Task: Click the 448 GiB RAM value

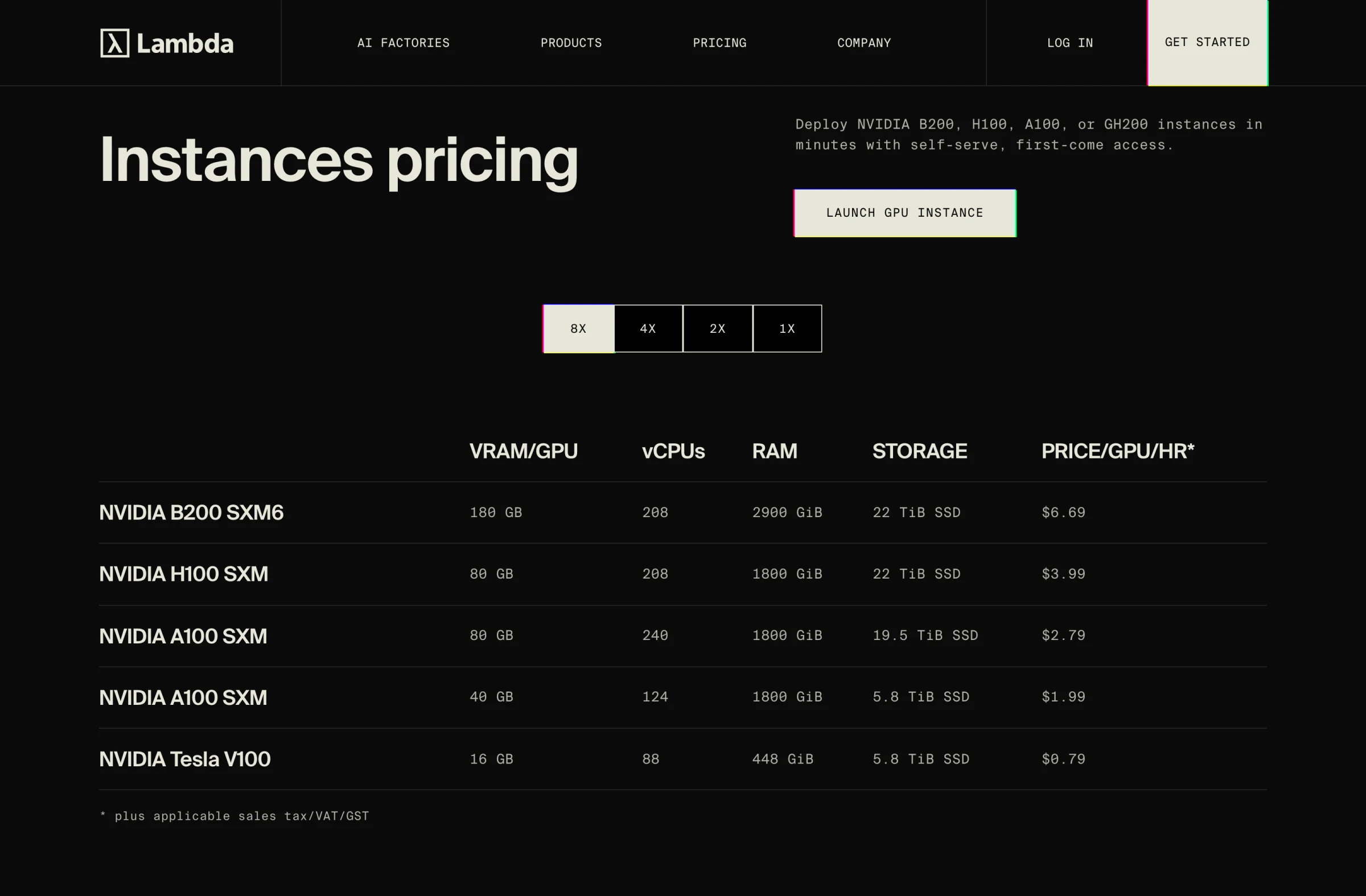Action: click(783, 759)
